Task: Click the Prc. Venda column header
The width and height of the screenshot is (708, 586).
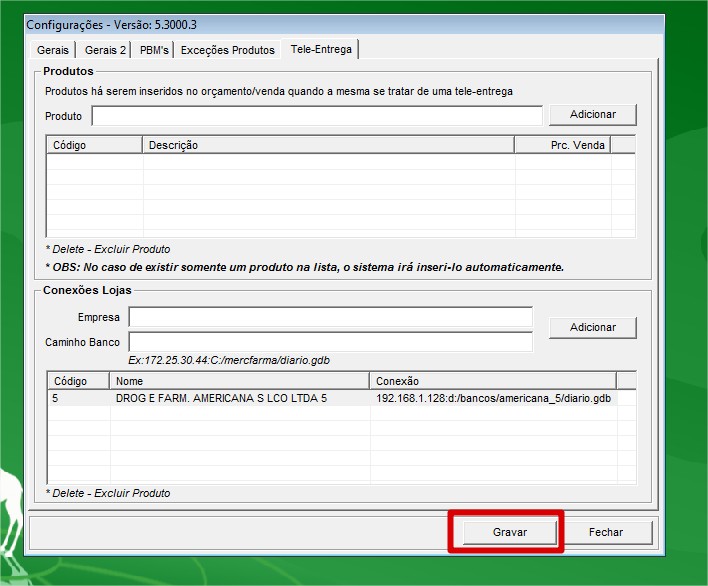Action: pos(562,145)
